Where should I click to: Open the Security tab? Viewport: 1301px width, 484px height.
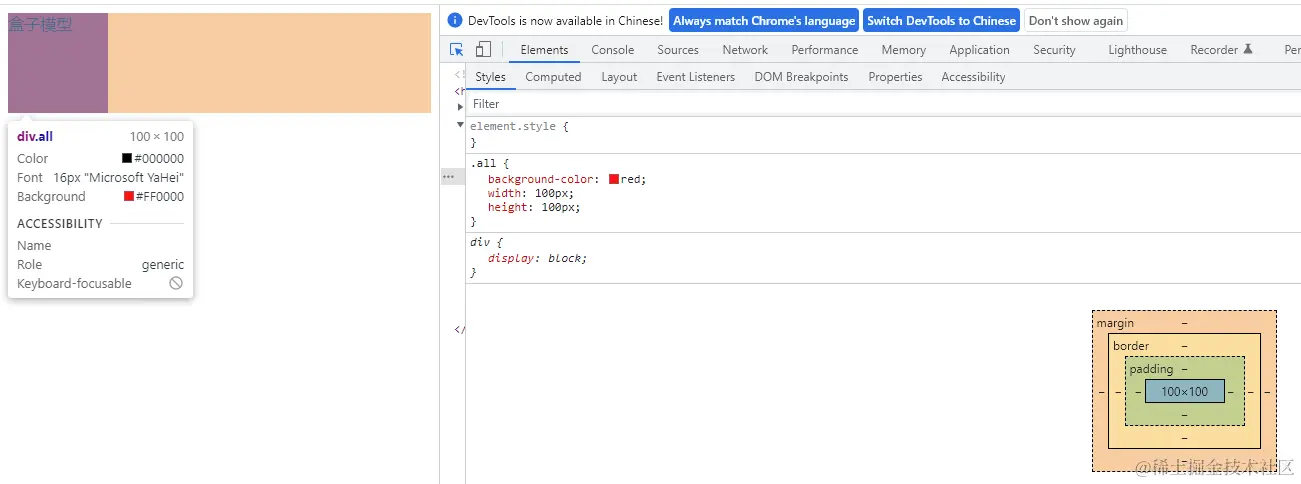point(1054,50)
